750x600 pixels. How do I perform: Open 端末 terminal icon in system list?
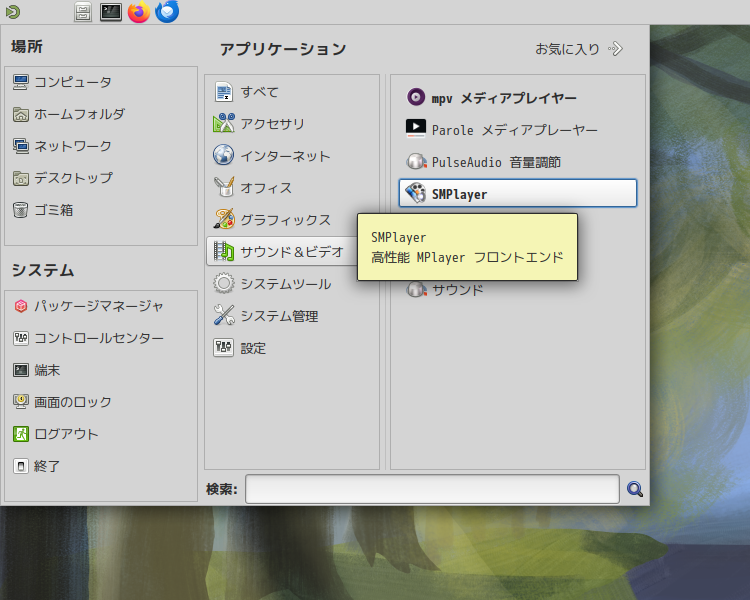coord(21,370)
